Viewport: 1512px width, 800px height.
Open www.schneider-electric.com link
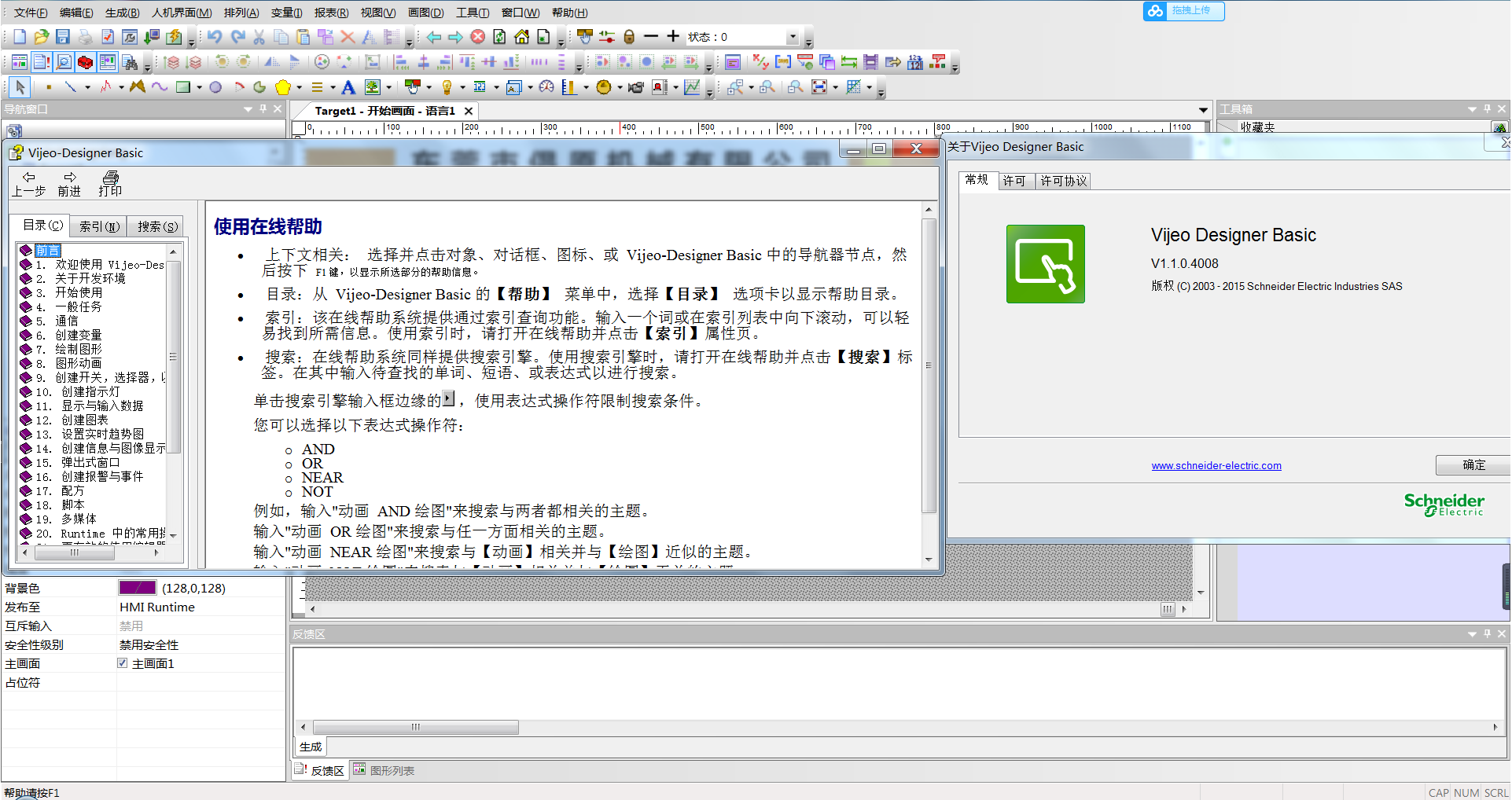point(1216,466)
